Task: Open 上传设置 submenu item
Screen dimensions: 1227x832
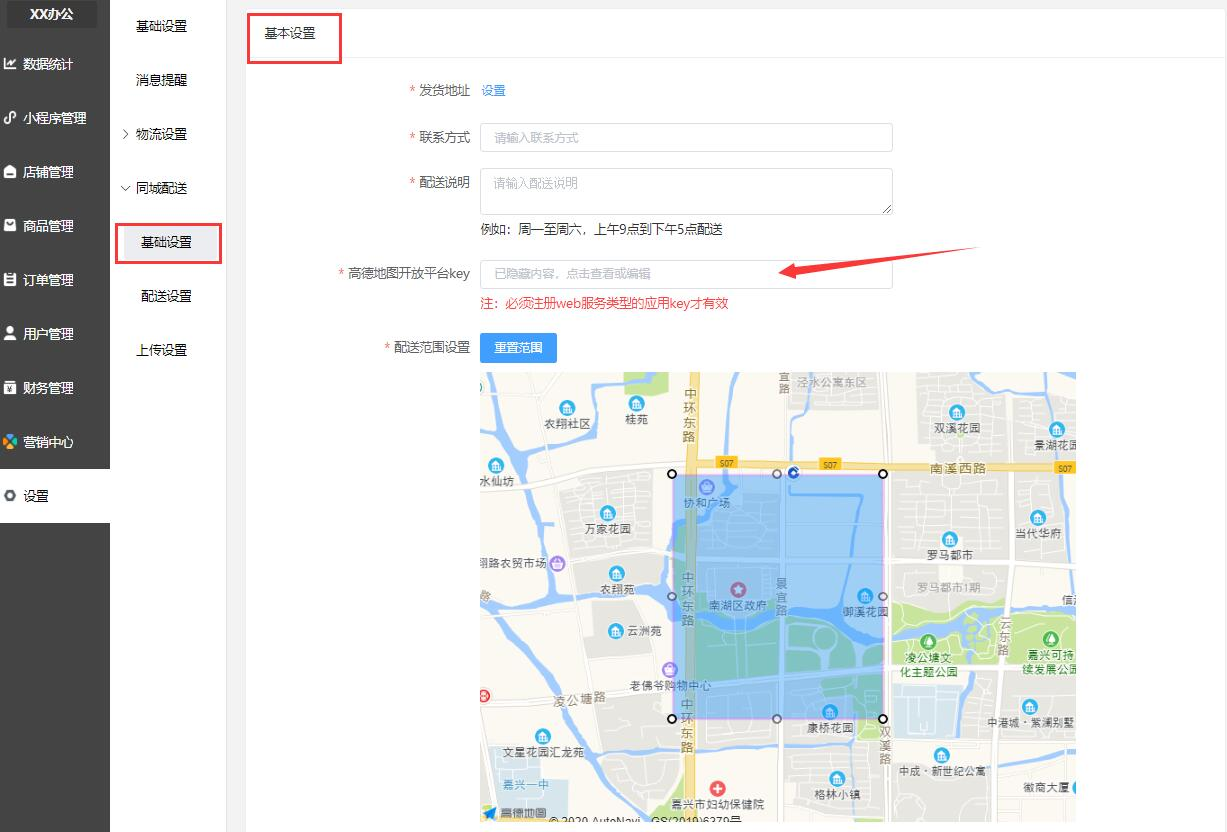Action: [x=162, y=350]
